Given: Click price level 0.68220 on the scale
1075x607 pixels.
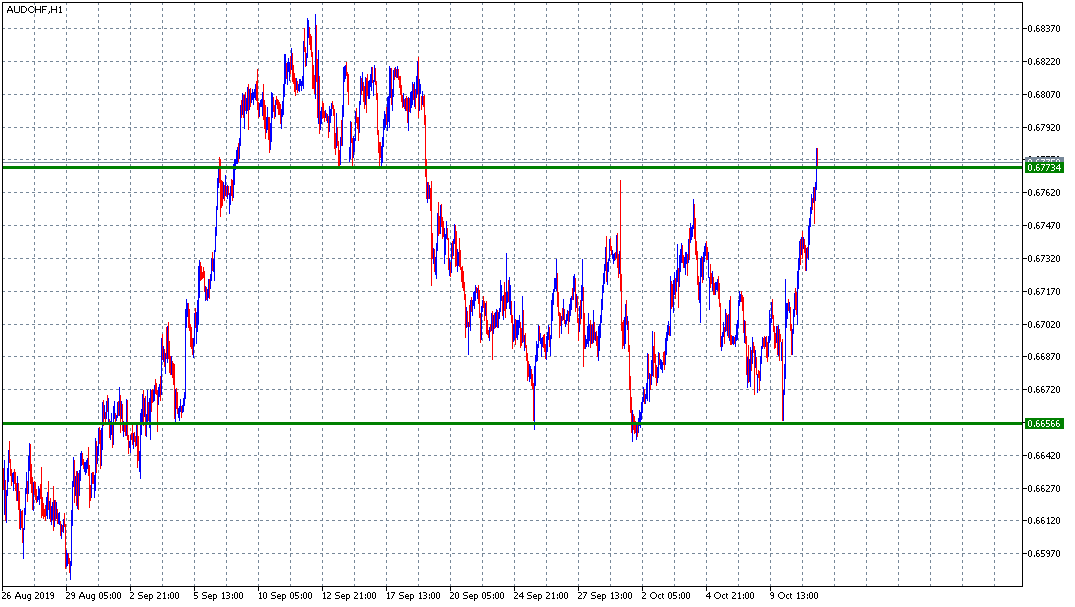Looking at the screenshot, I should (1044, 62).
